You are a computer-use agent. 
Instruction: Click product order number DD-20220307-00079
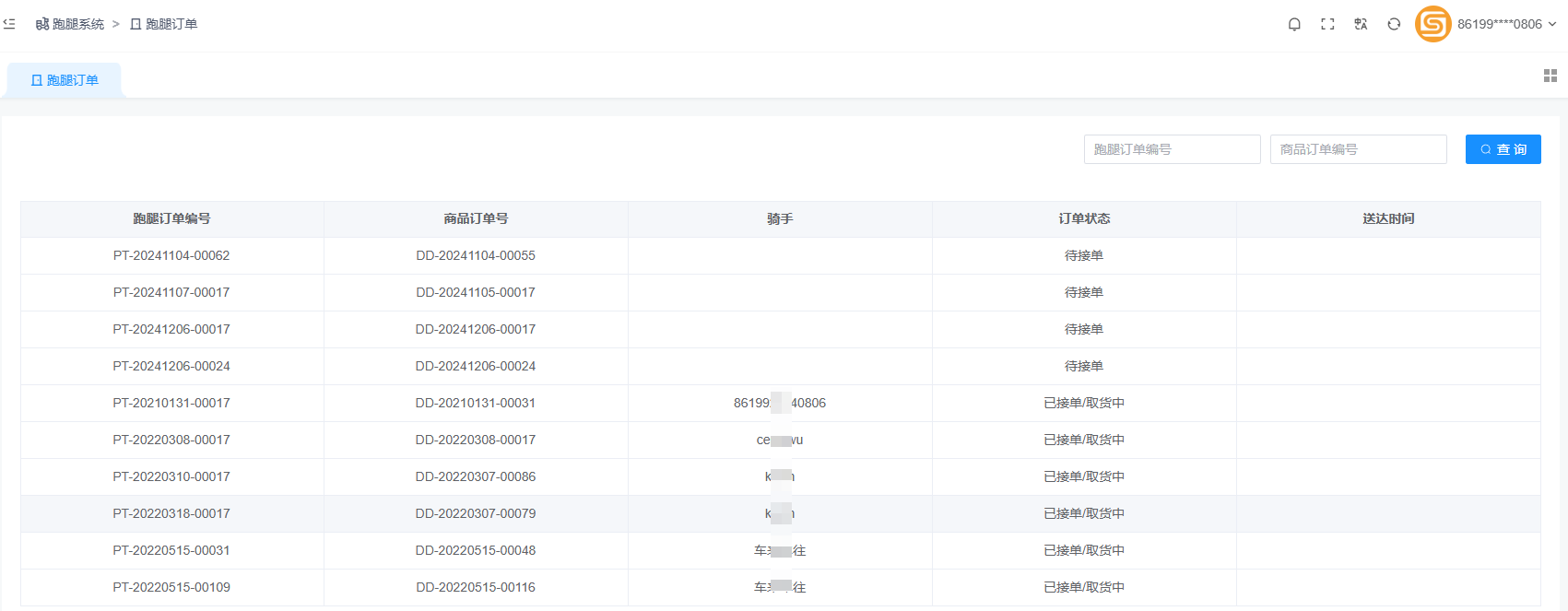[x=476, y=513]
